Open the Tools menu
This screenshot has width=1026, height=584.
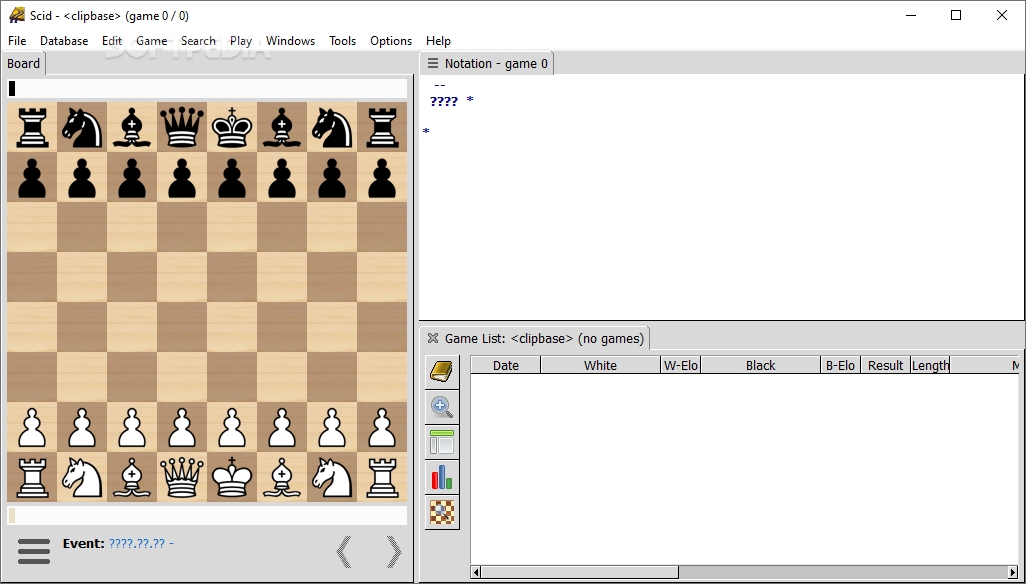[342, 41]
